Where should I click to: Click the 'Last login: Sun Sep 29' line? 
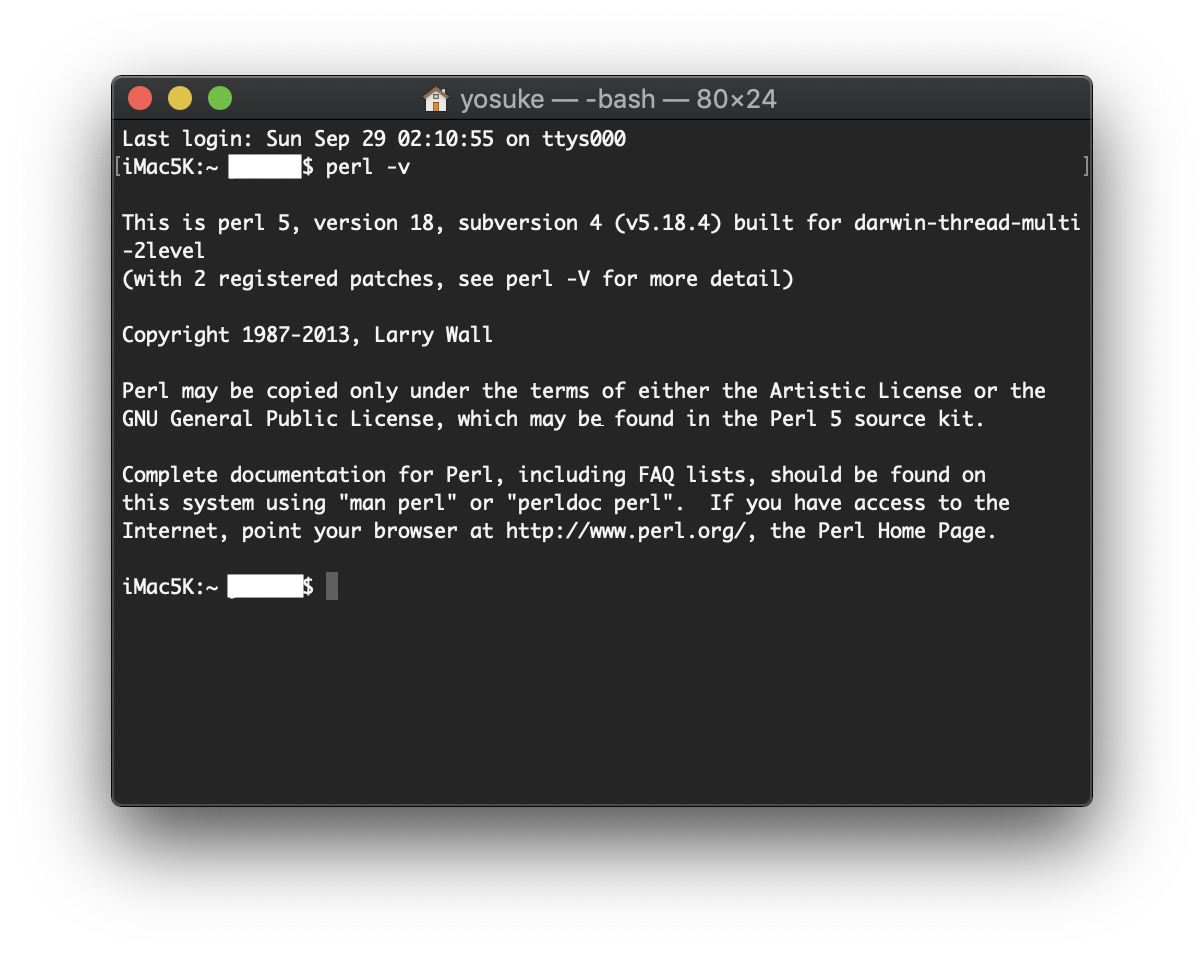374,139
